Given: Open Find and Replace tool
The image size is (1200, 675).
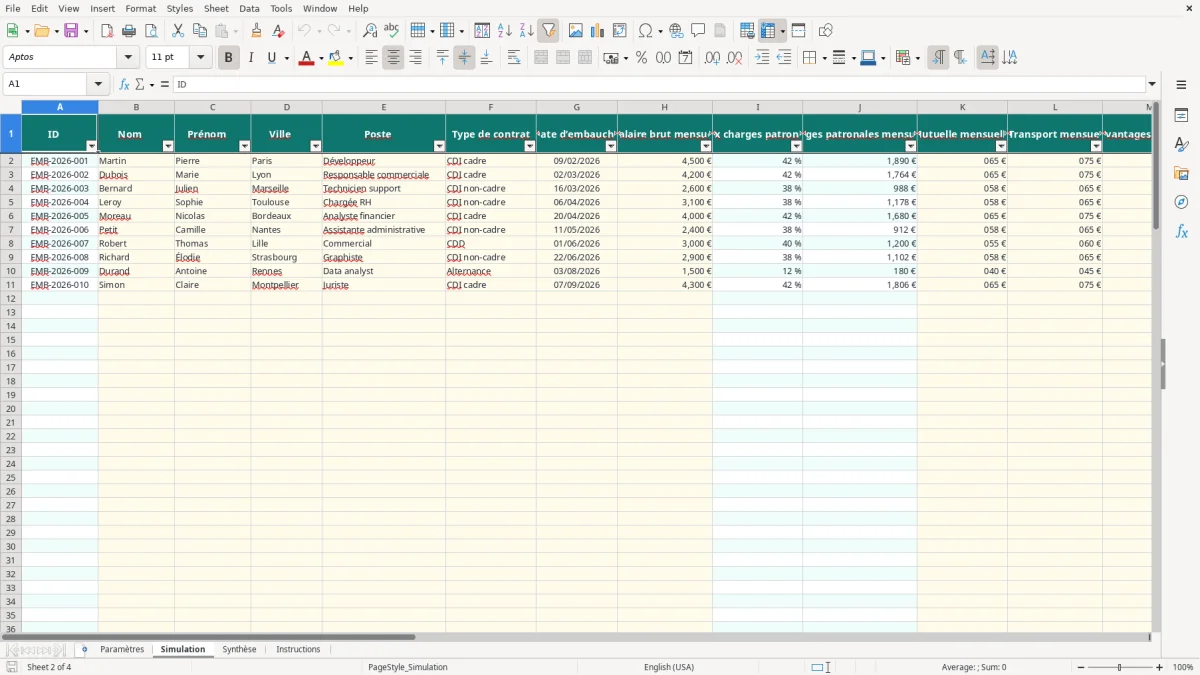Looking at the screenshot, I should 370,31.
